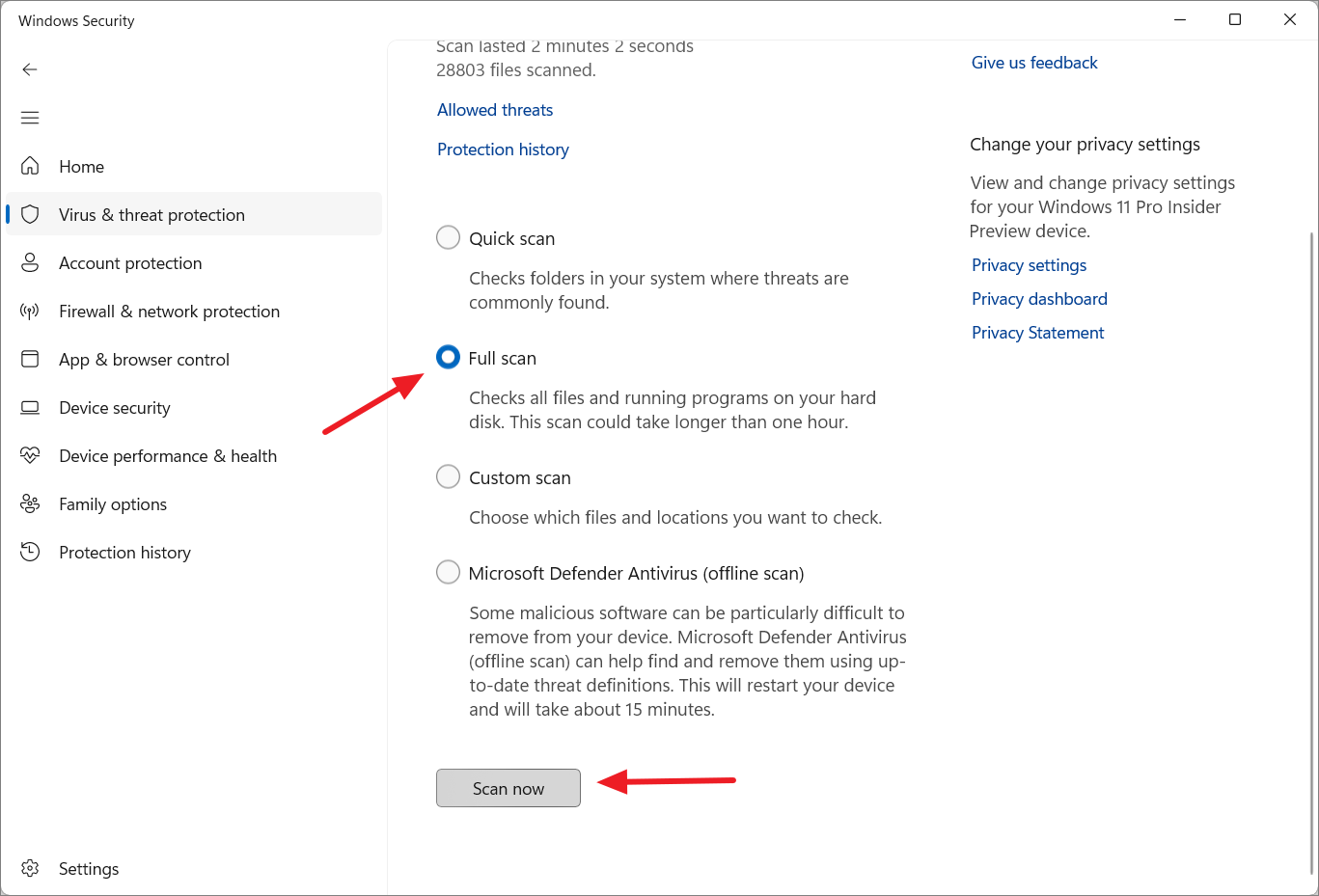Open Family options
The image size is (1319, 896).
click(112, 503)
